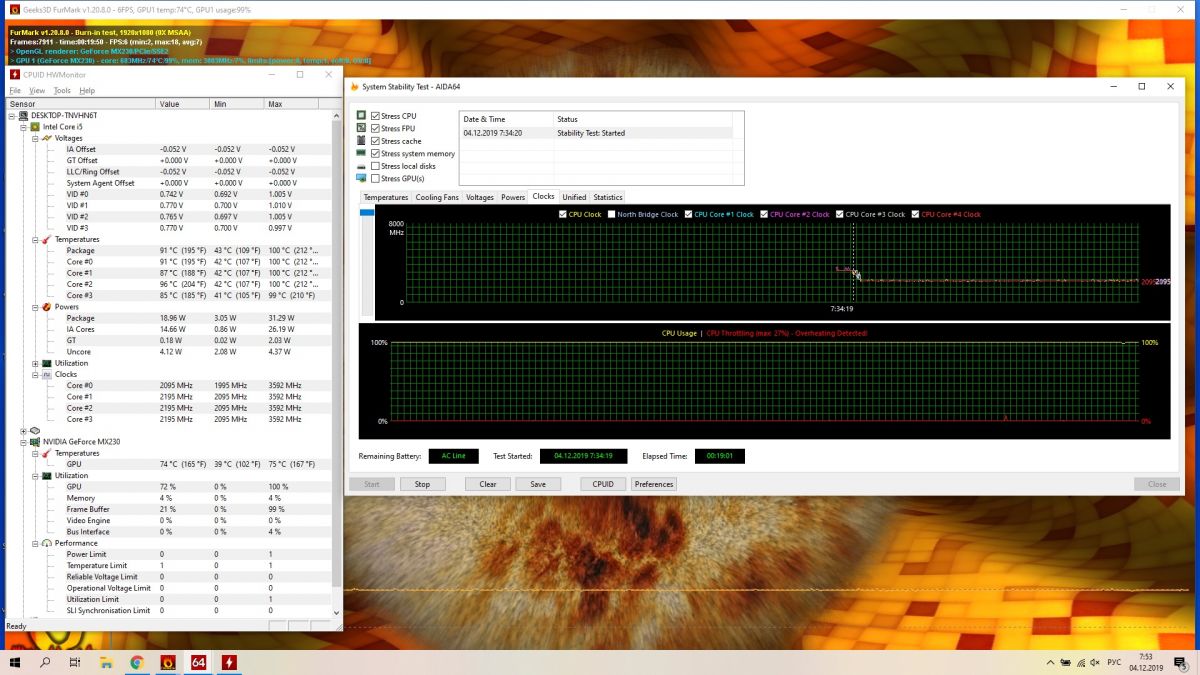The image size is (1200, 675).
Task: Click monitor icon beside Stress GPU(s)
Action: click(361, 178)
